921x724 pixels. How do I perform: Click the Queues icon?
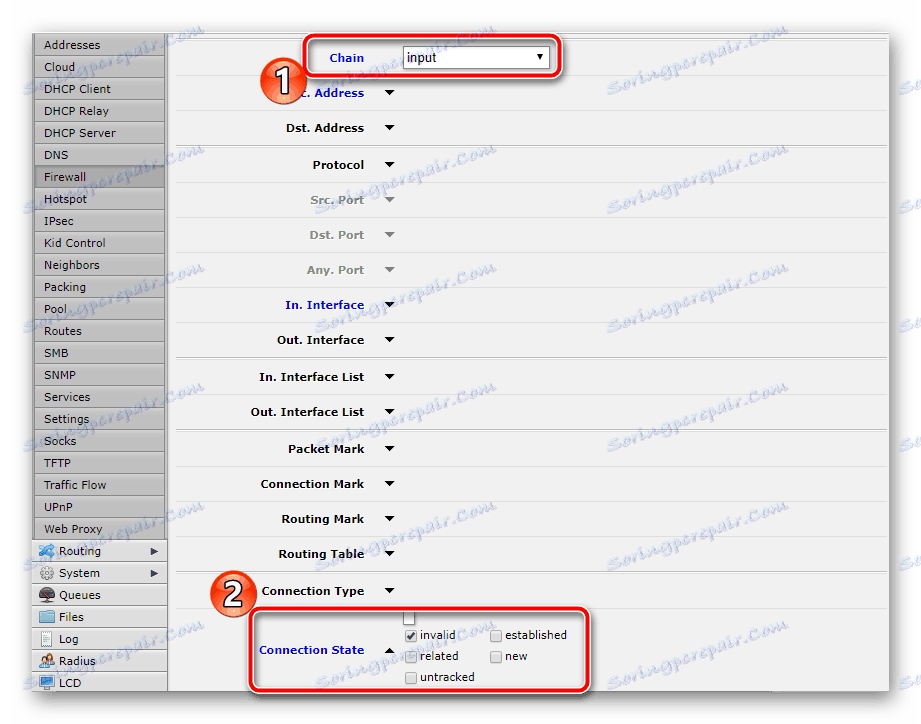pyautogui.click(x=46, y=595)
